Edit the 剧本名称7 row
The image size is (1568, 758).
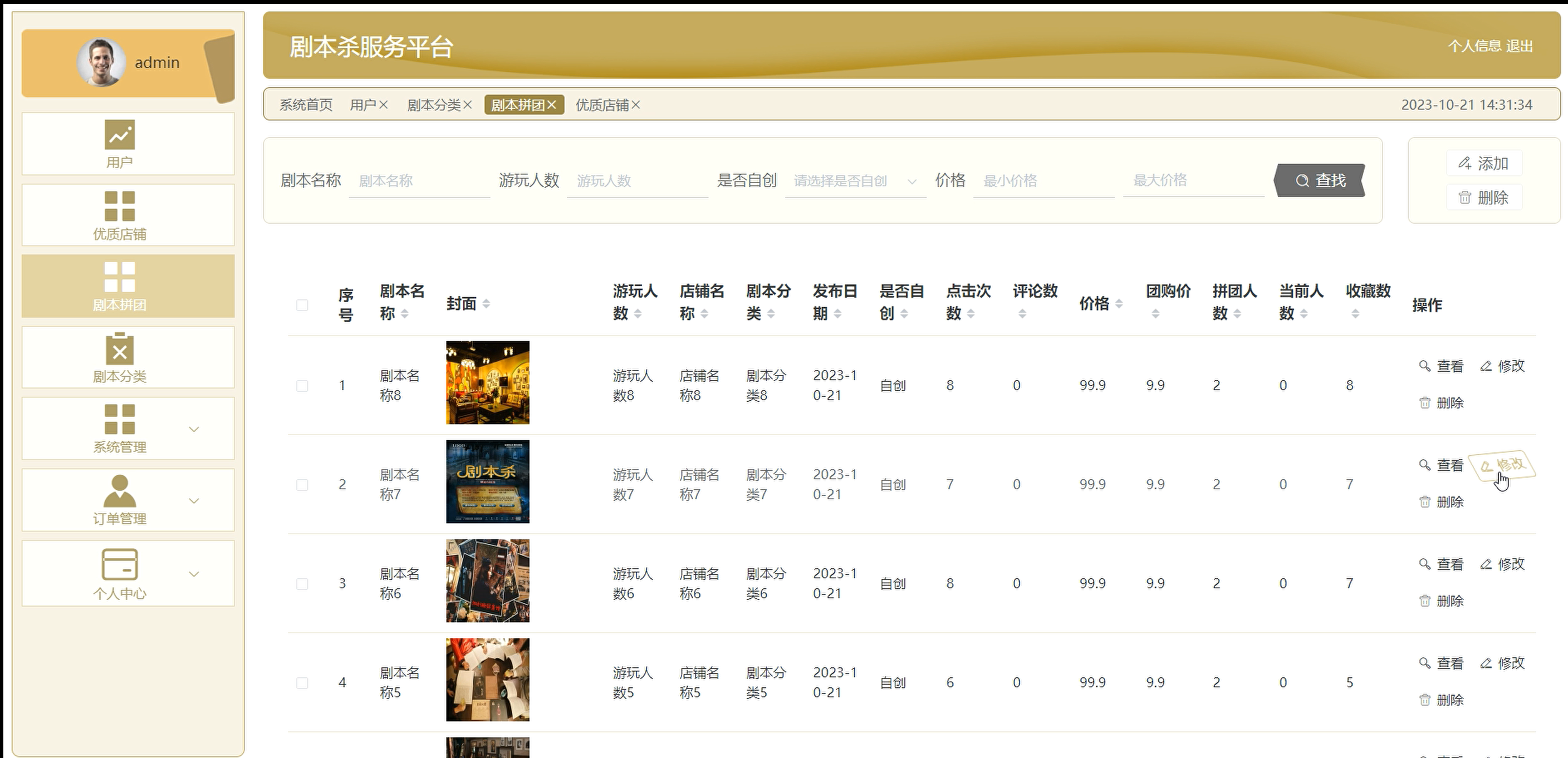(1502, 466)
